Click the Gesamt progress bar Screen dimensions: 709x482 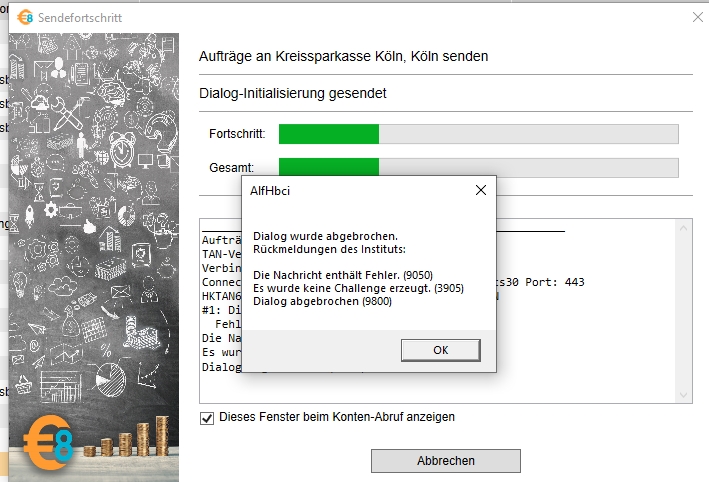pos(478,167)
